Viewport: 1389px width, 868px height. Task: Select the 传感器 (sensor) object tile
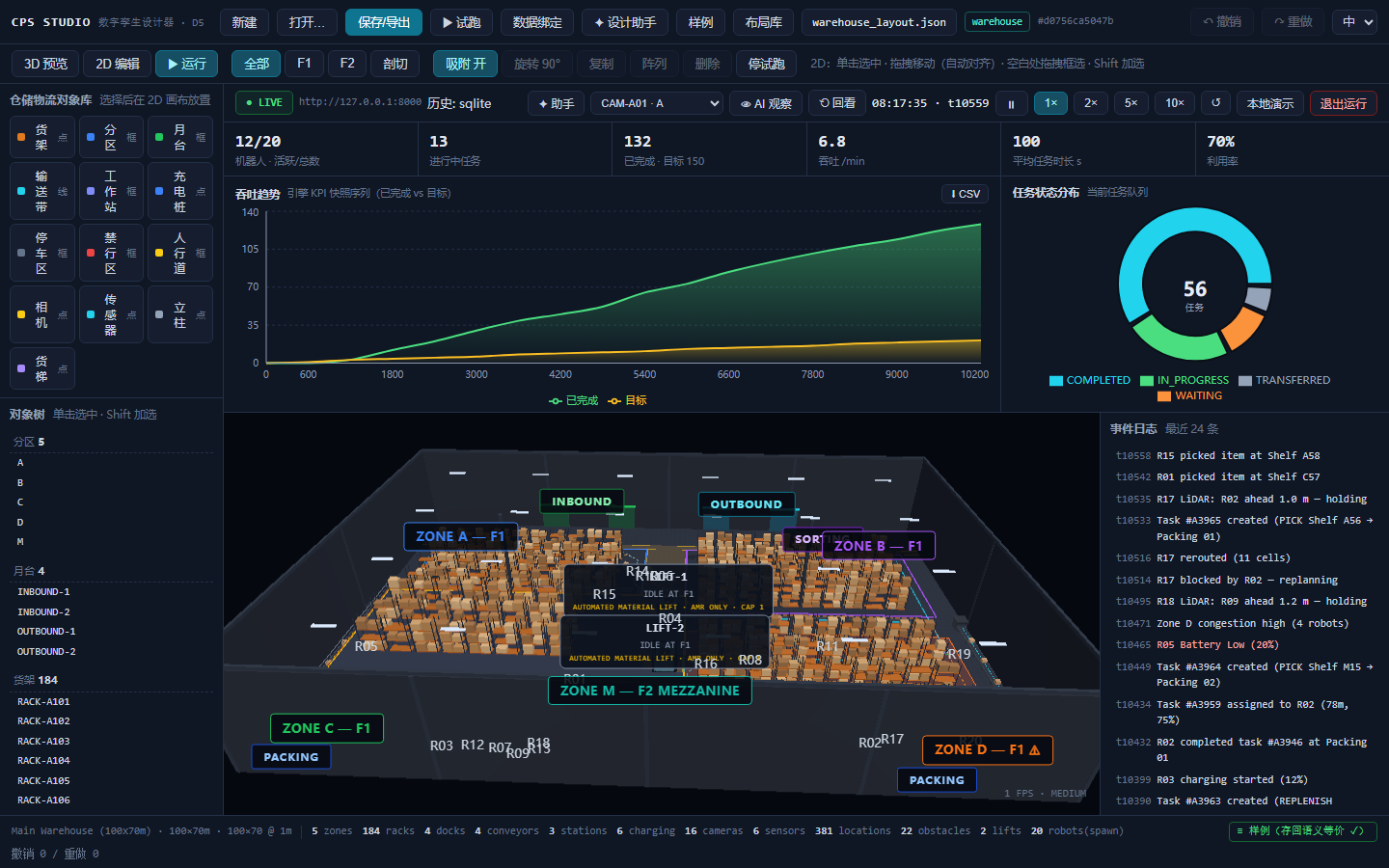point(111,314)
